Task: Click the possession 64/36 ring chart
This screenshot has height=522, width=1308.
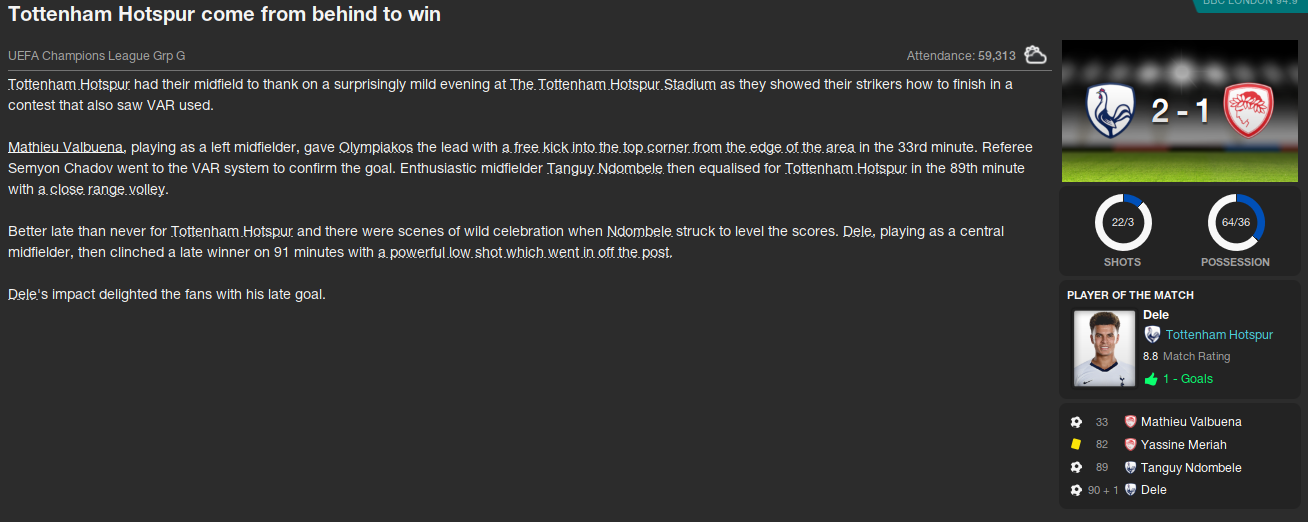Action: [x=1235, y=222]
